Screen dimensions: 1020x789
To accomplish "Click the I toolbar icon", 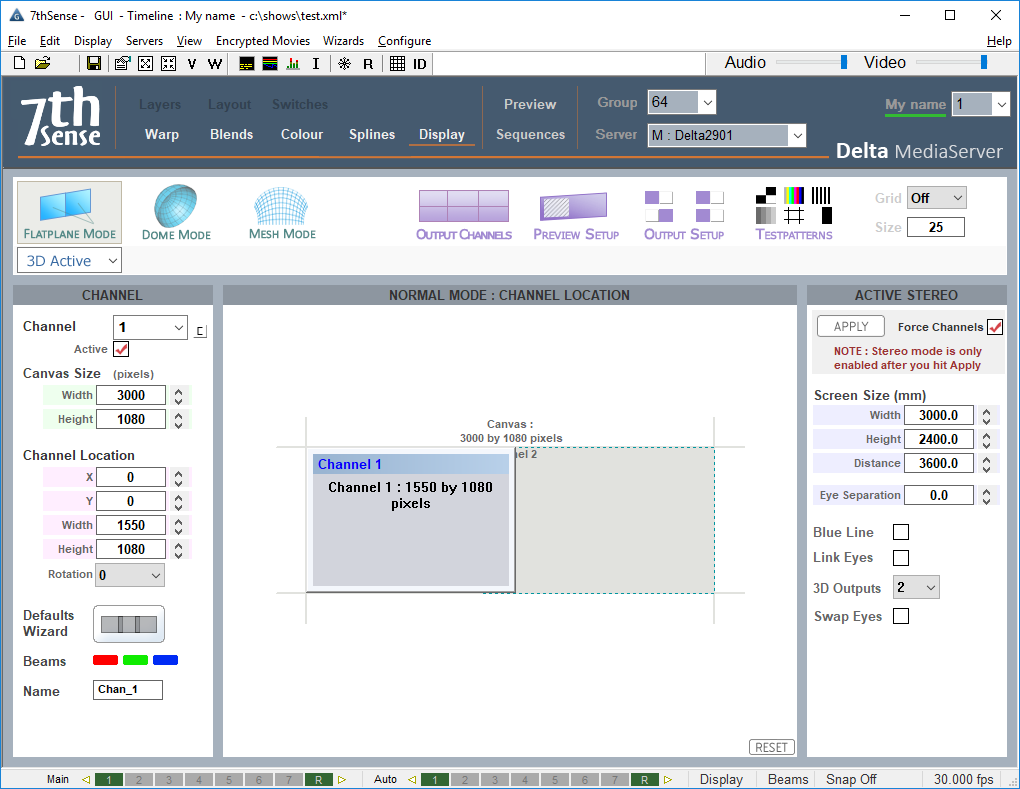I will (x=316, y=64).
